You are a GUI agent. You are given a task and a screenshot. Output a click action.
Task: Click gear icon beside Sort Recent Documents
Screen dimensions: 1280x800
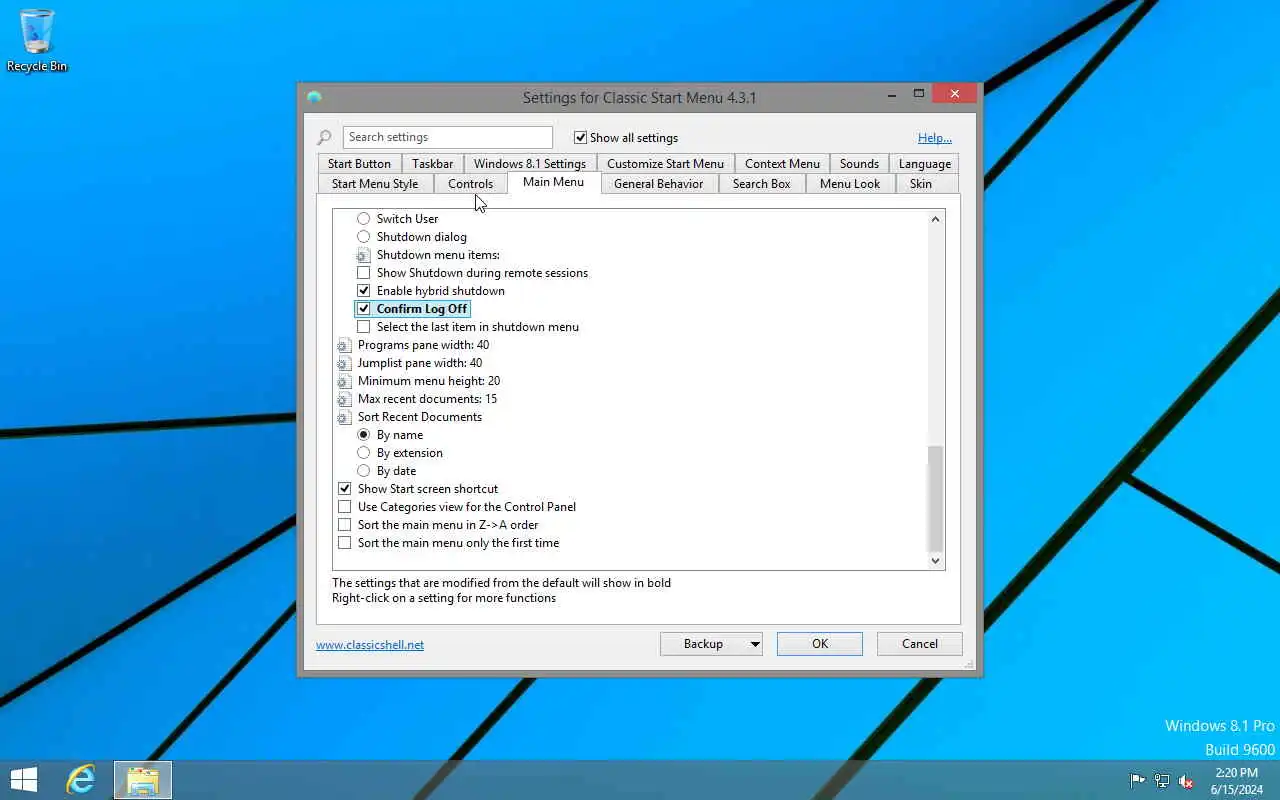coord(344,417)
